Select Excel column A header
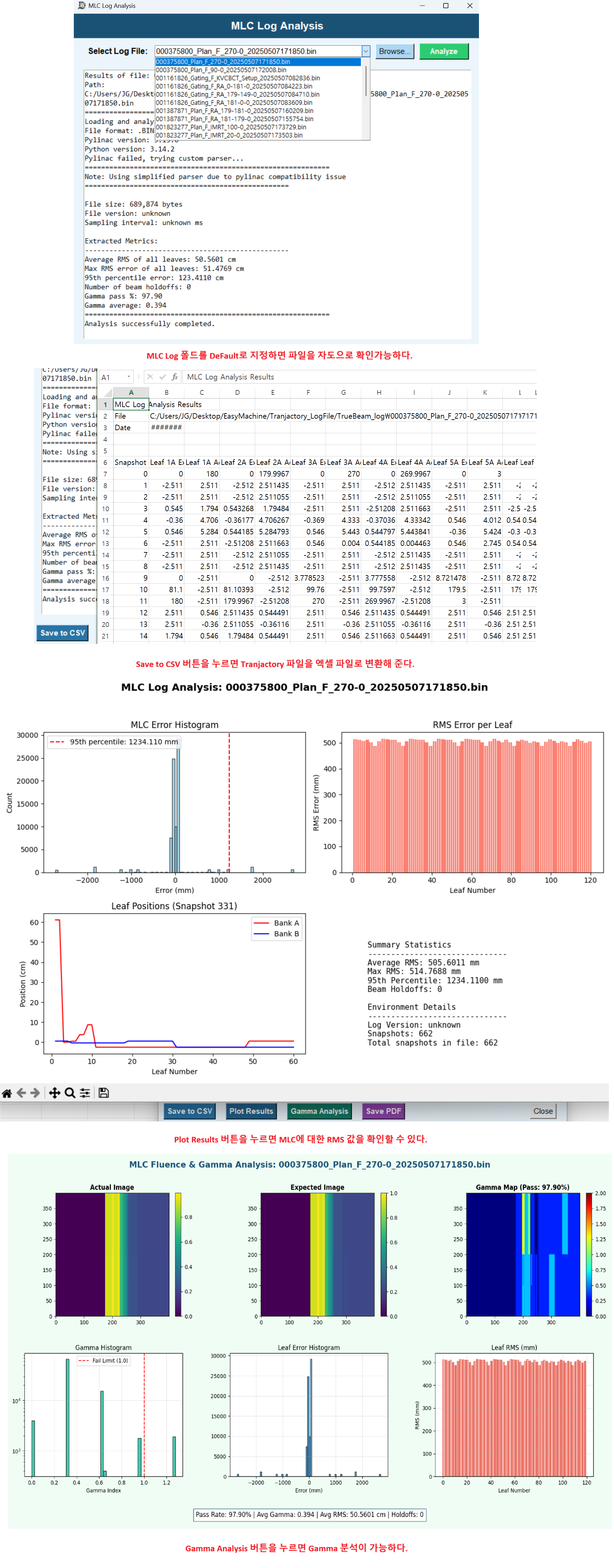The image size is (614, 1568). click(x=131, y=393)
